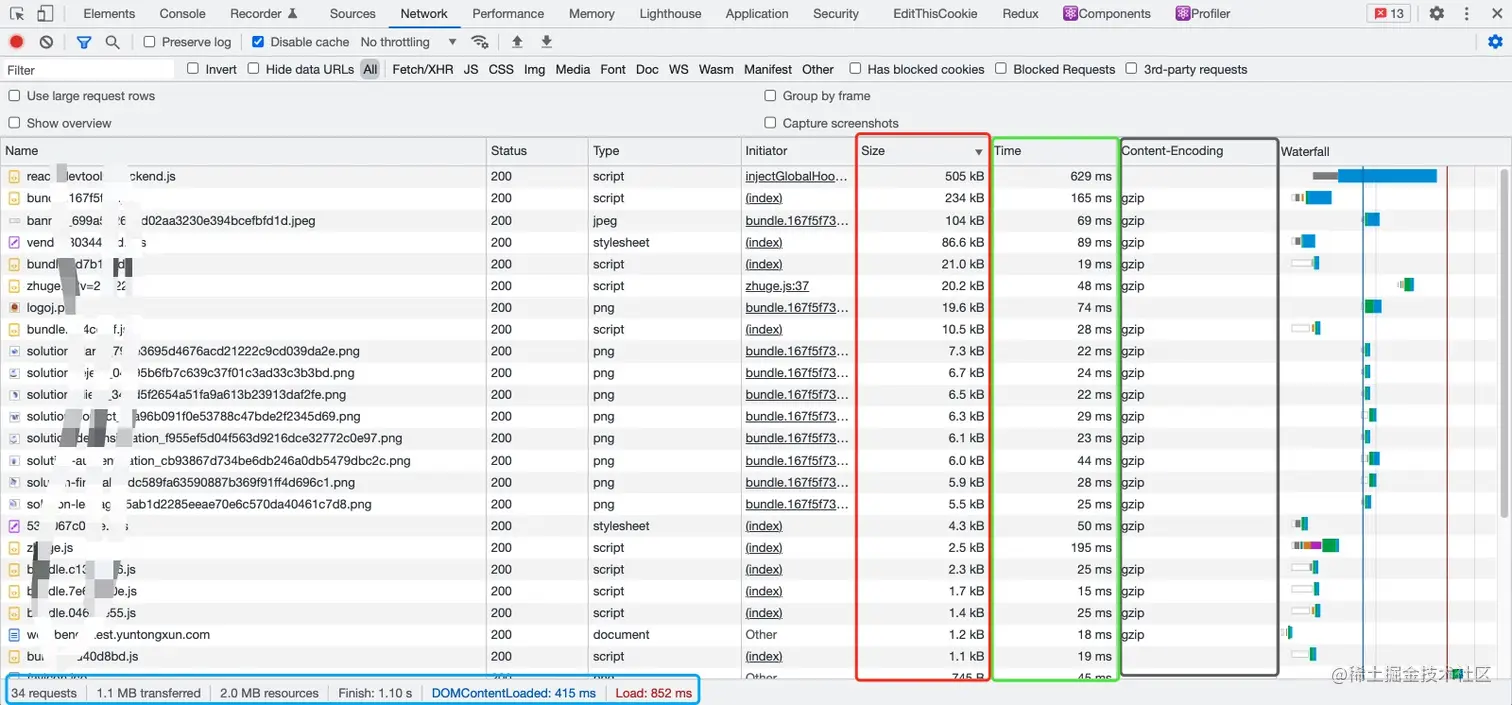Filter requests by Fetch/XHR type

coord(423,69)
